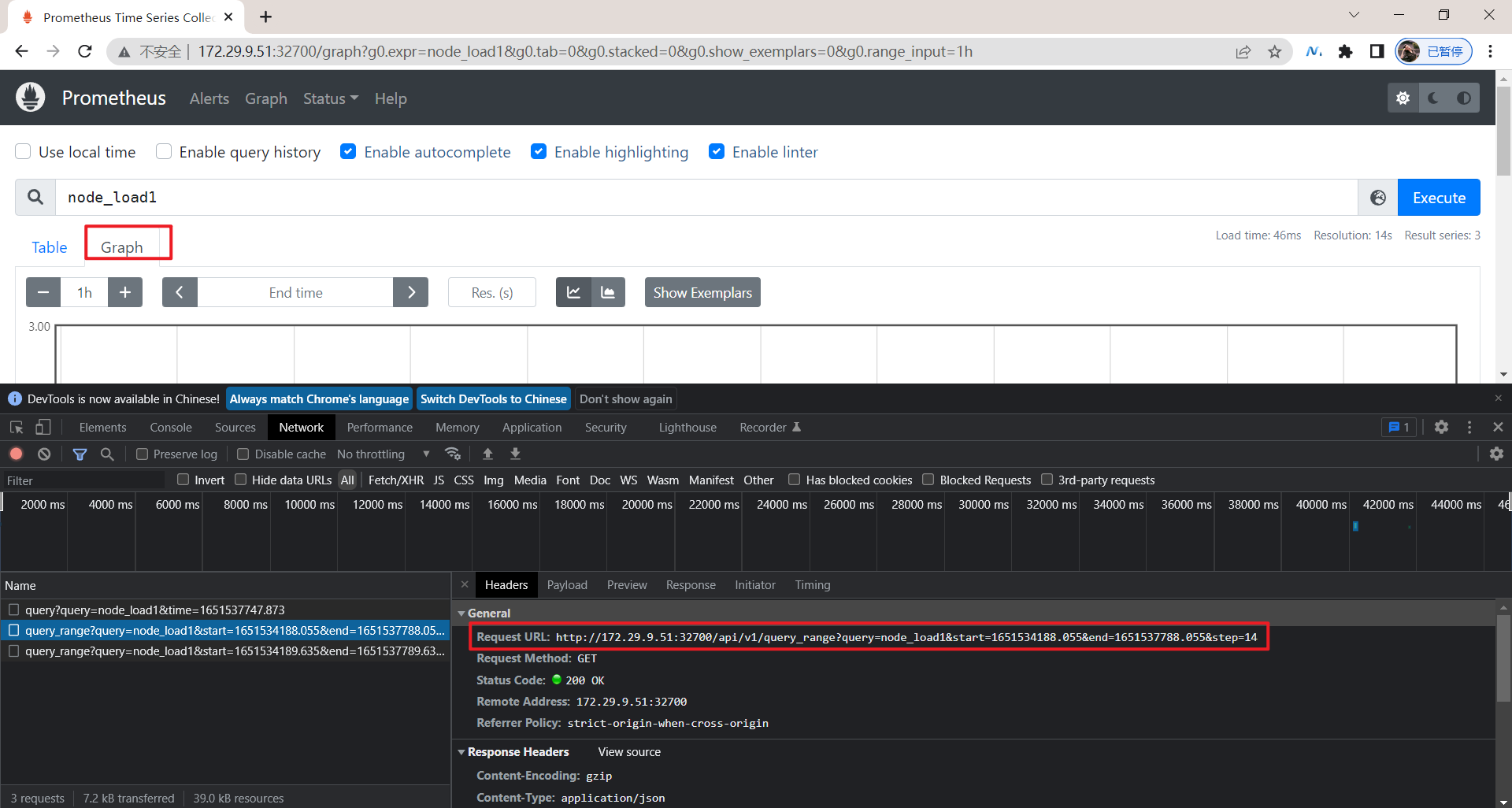The width and height of the screenshot is (1512, 808).
Task: Bookmark this page with the star
Action: [1274, 52]
